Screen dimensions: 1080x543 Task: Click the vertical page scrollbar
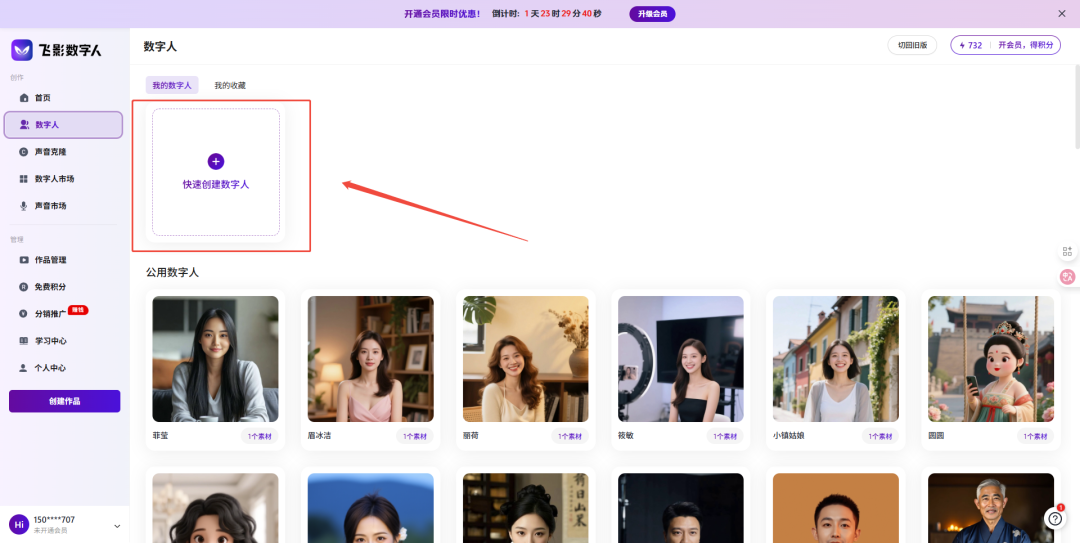click(x=1077, y=107)
